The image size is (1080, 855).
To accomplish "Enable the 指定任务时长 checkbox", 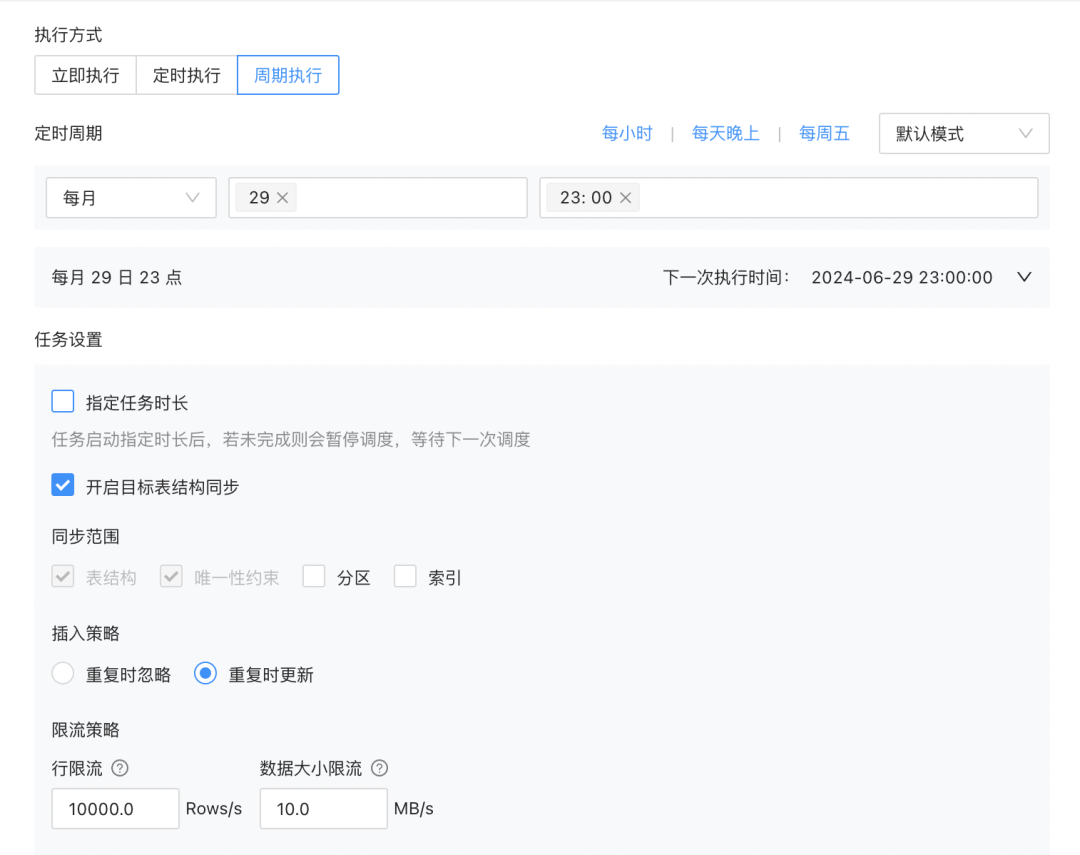I will pos(62,400).
